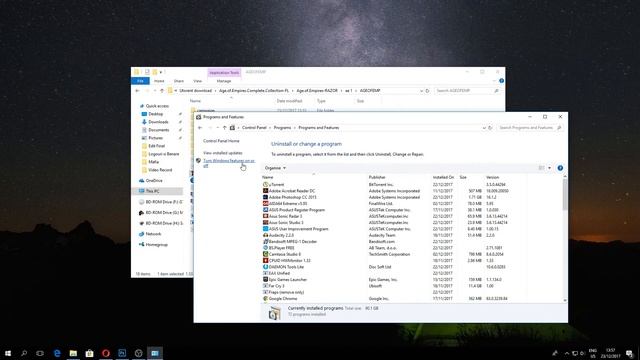The image size is (640, 360).
Task: Open the Home tab in File Explorer
Action: pyautogui.click(x=159, y=81)
